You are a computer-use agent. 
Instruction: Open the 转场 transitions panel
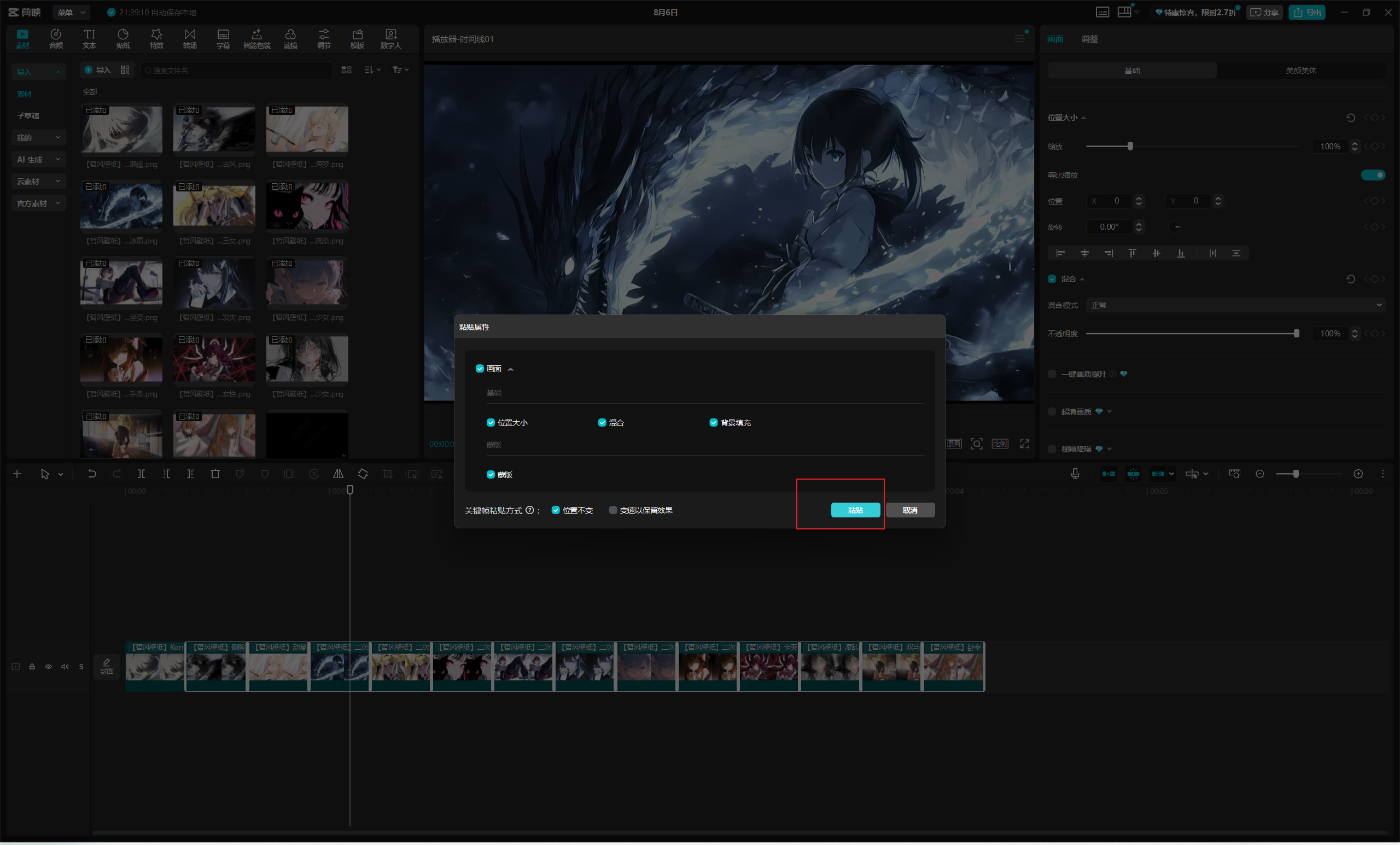click(190, 39)
